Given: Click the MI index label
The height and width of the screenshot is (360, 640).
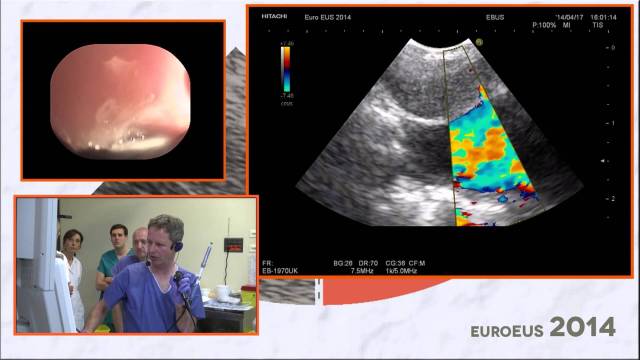Looking at the screenshot, I should (x=567, y=25).
